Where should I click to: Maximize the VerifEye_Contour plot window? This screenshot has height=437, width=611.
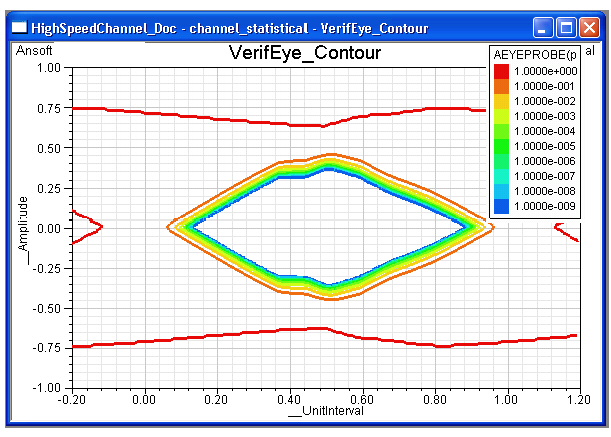565,28
